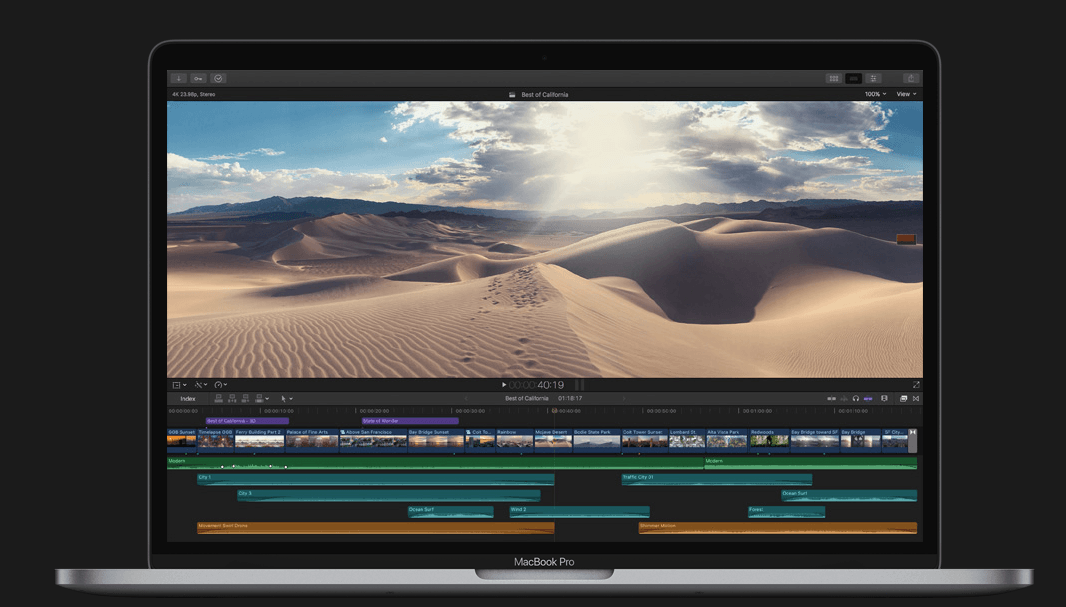This screenshot has width=1066, height=607.
Task: Open the clip appearance filmstrip icon
Action: point(884,399)
